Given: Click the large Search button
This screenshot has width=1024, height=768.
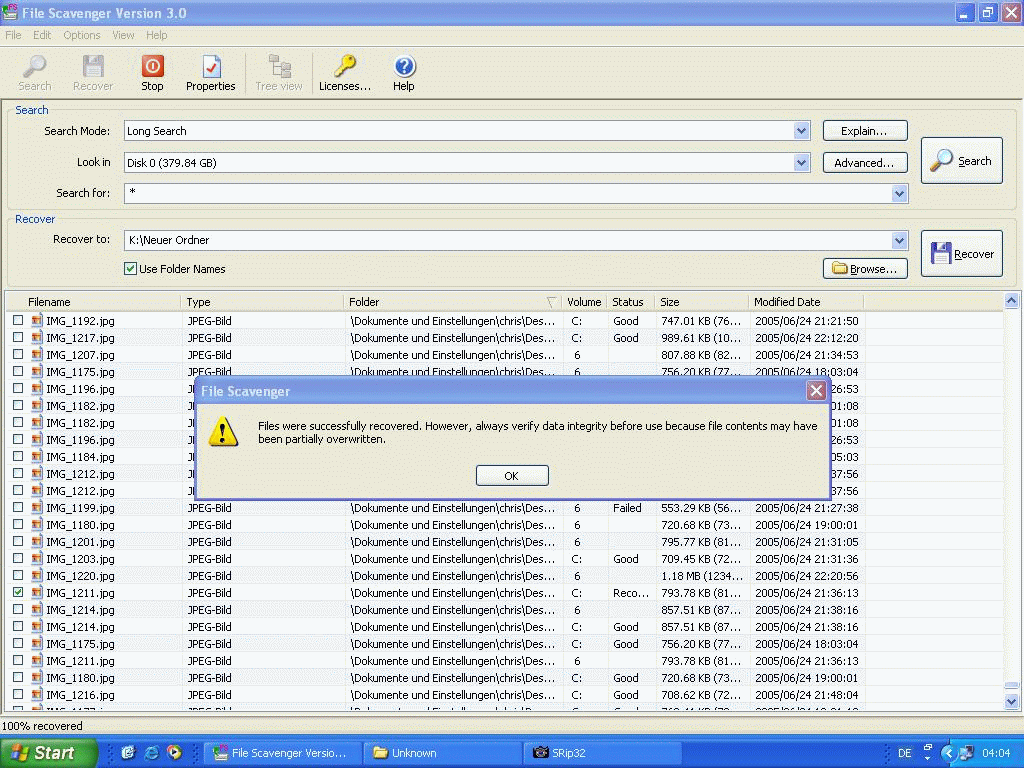Looking at the screenshot, I should click(x=961, y=161).
